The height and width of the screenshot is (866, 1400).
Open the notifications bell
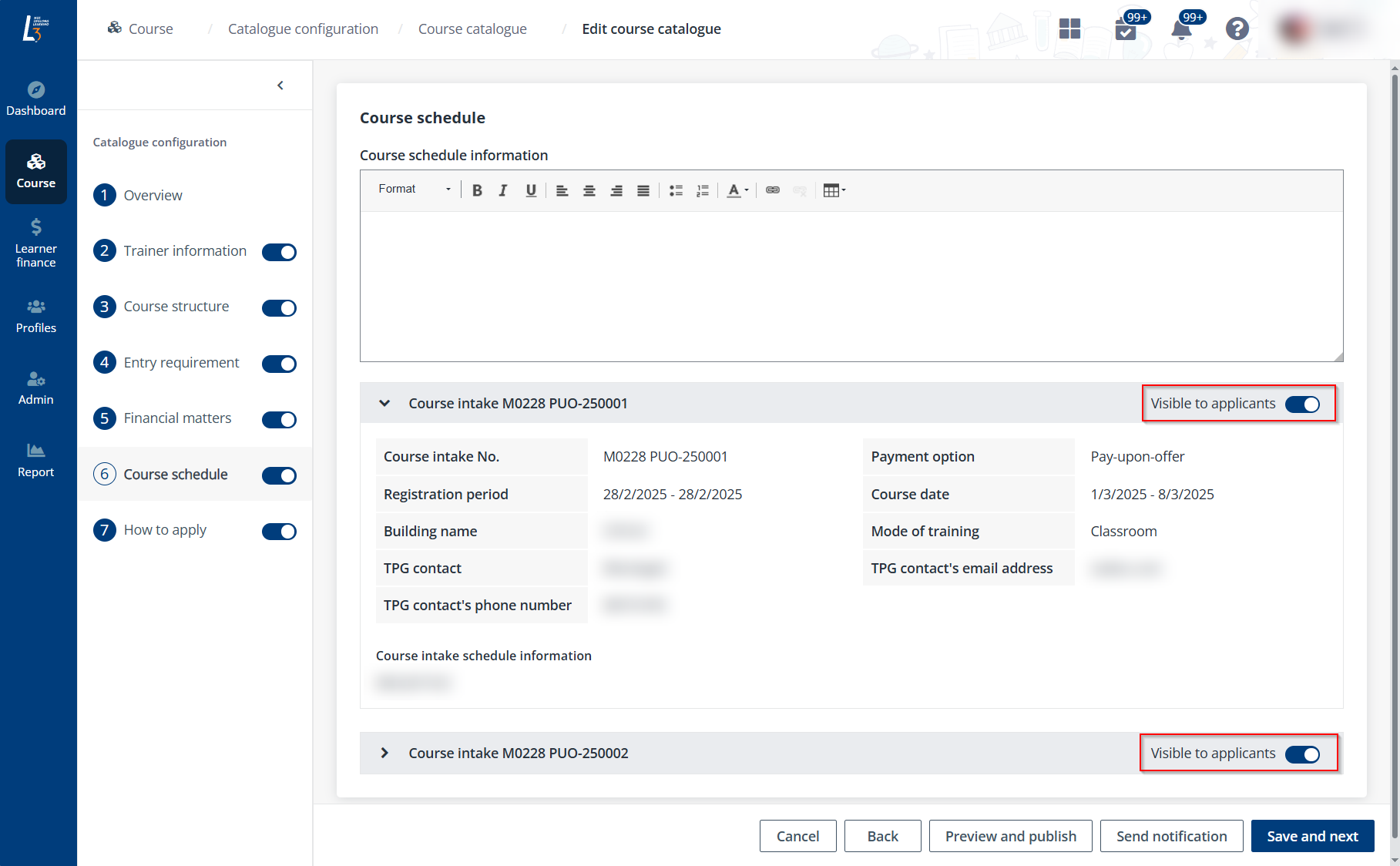(x=1180, y=29)
